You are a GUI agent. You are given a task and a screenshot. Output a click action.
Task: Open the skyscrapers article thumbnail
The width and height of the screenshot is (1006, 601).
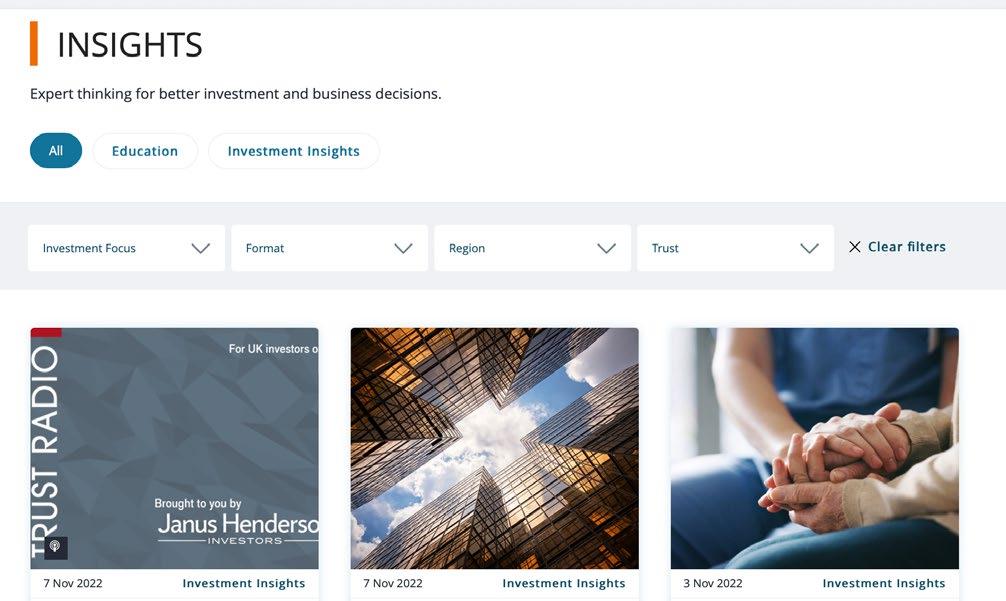[x=495, y=448]
